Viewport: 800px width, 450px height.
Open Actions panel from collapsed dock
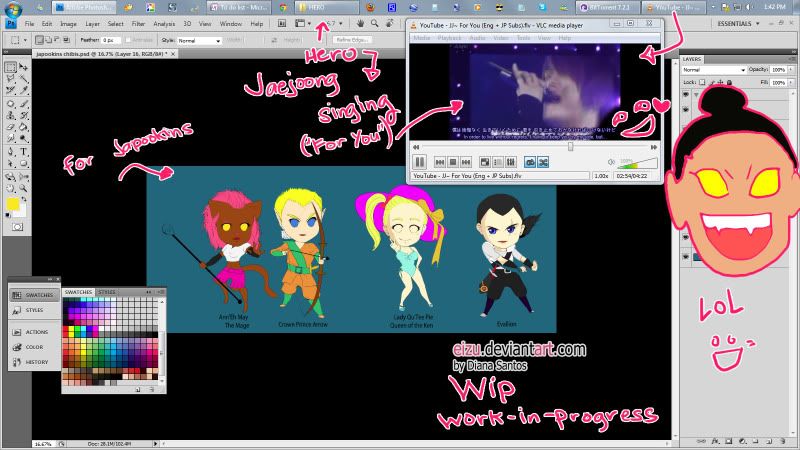point(34,332)
